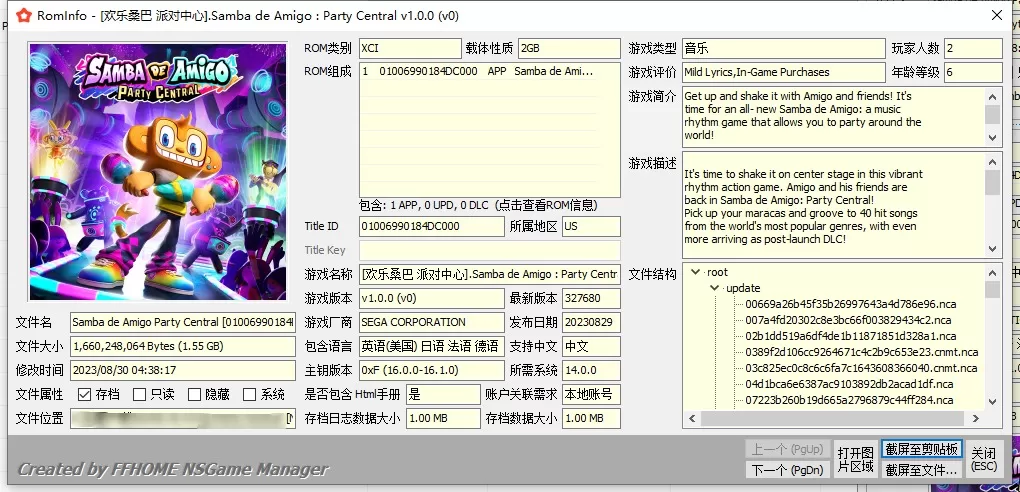Tick the 系统 (System) attribute checkbox

coord(249,395)
